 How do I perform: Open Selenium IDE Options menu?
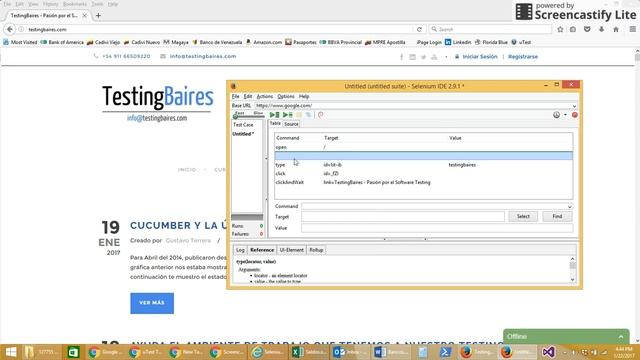coord(286,96)
